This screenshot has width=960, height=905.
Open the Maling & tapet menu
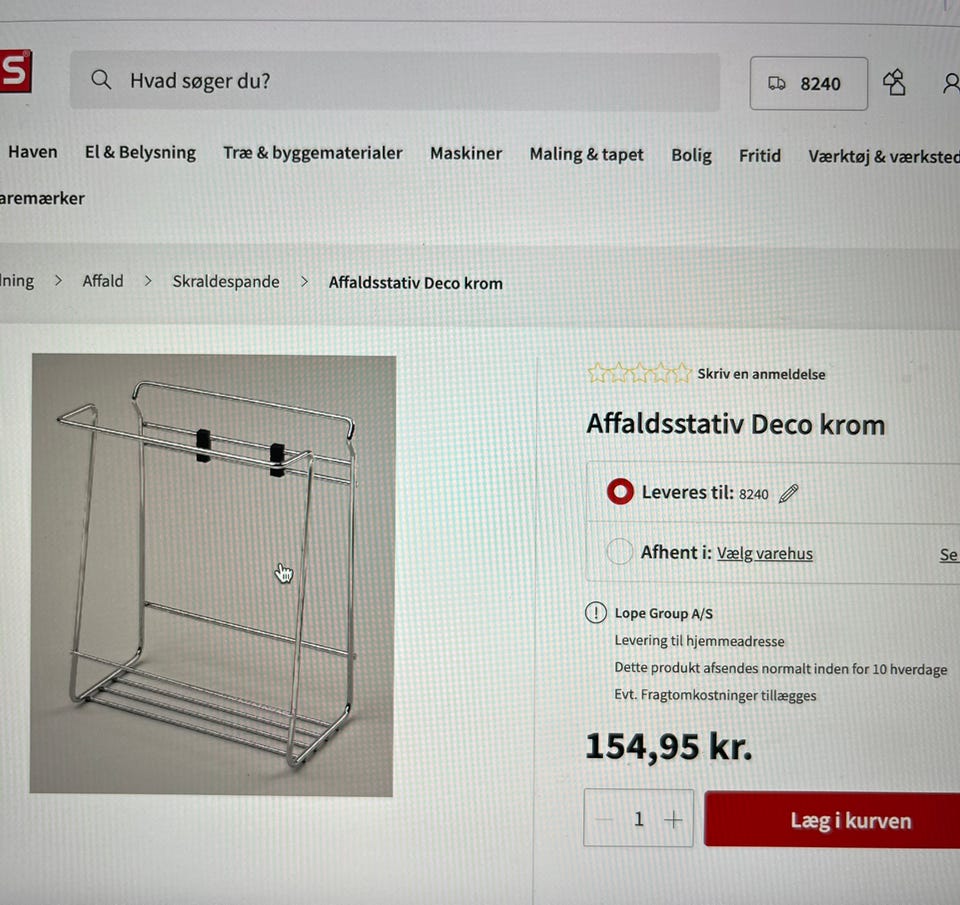[x=586, y=154]
